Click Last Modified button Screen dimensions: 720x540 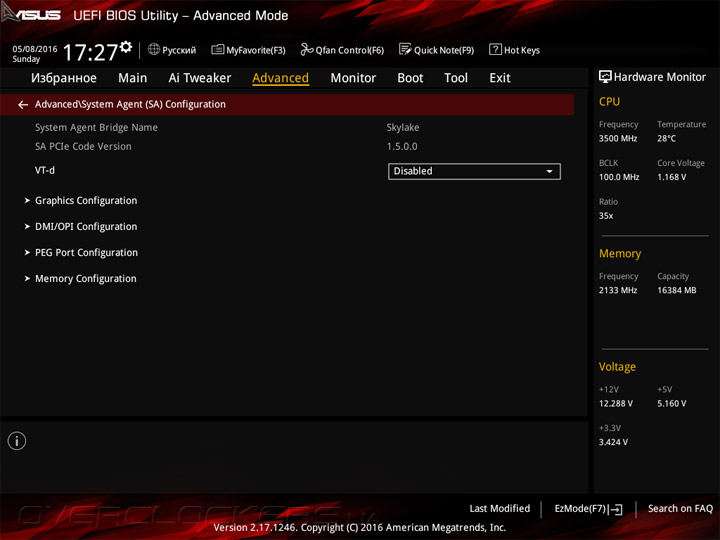click(x=500, y=509)
